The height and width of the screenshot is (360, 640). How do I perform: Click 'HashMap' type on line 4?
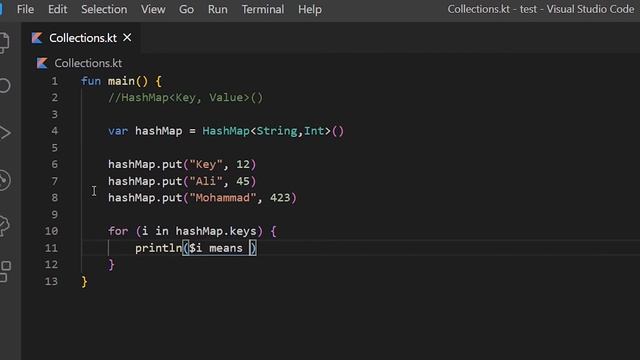click(x=226, y=131)
